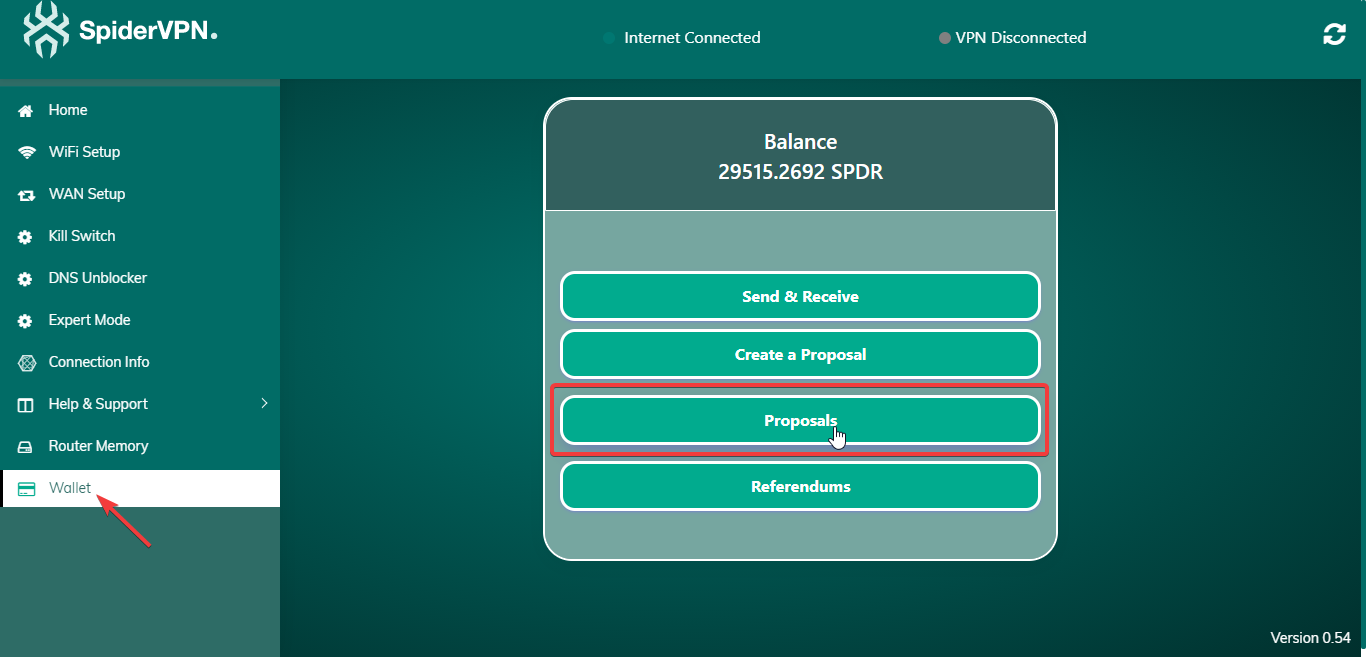Open the Proposals button
The height and width of the screenshot is (657, 1366).
(800, 421)
